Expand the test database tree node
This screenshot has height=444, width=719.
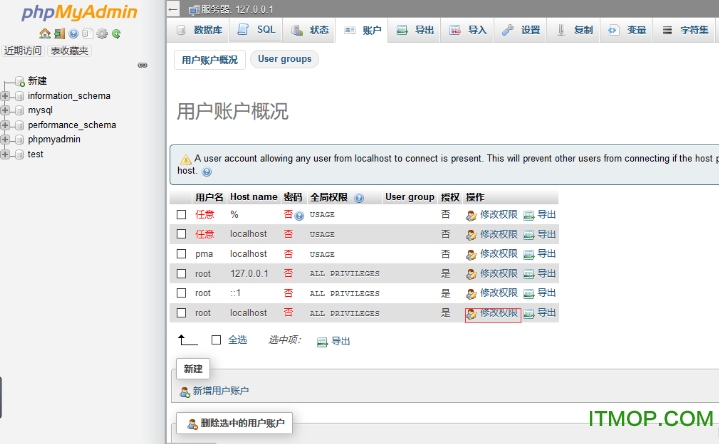pos(6,154)
